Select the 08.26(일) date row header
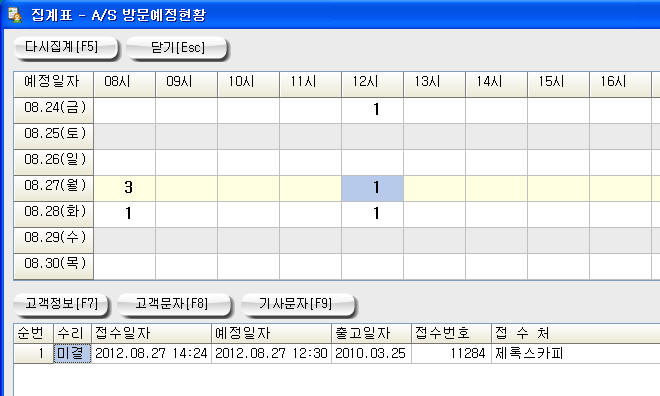 coord(53,162)
